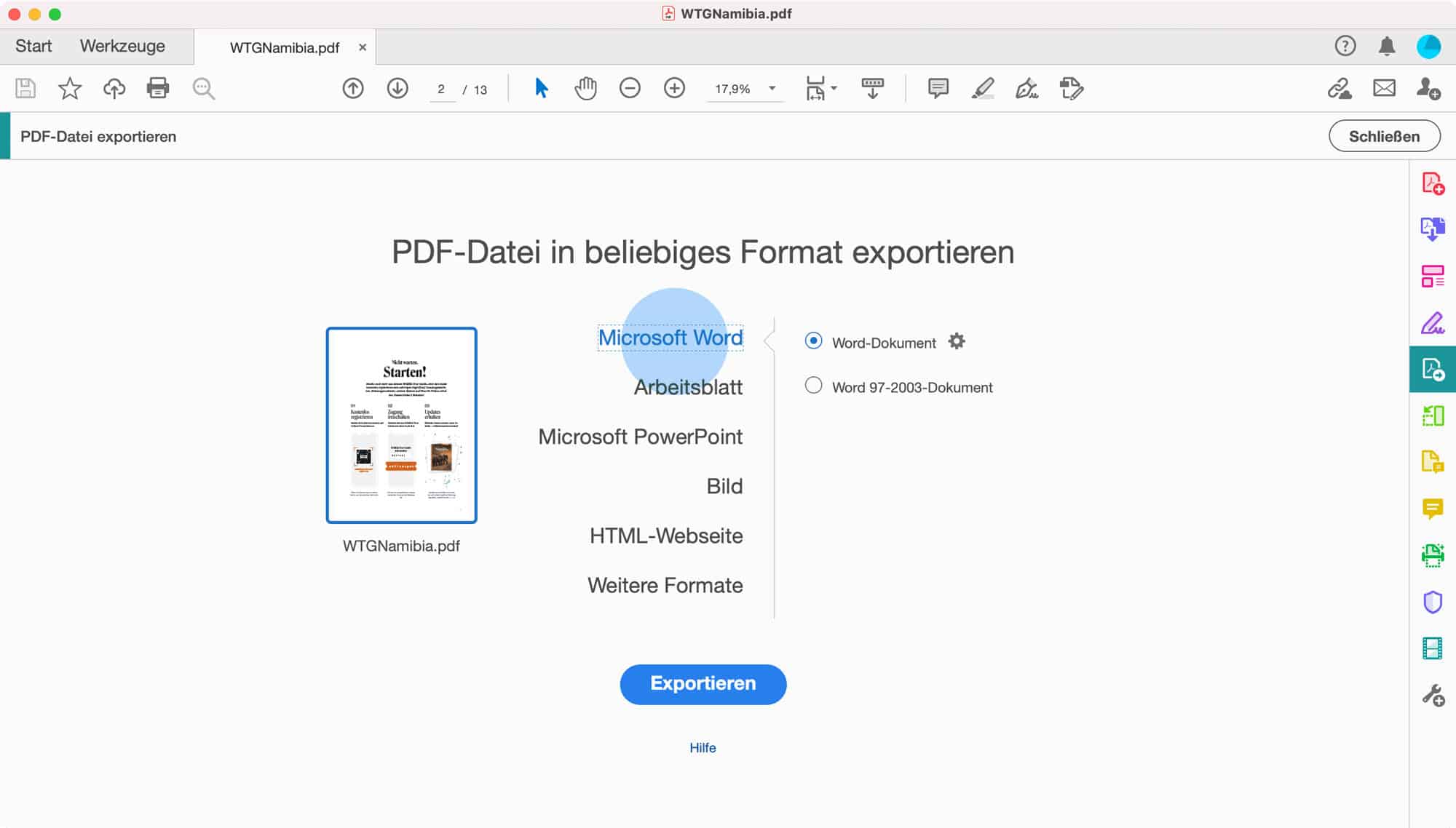Image resolution: width=1456 pixels, height=828 pixels.
Task: Upload file to cloud icon
Action: tap(114, 89)
